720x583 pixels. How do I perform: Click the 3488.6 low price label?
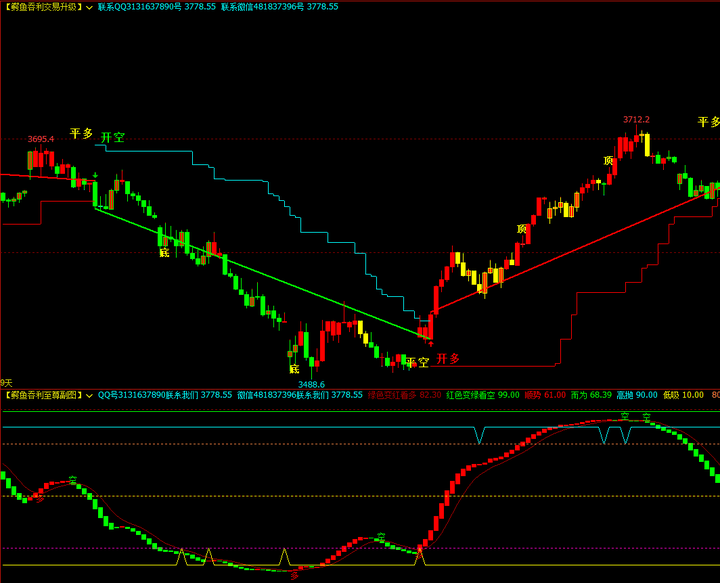tap(311, 384)
